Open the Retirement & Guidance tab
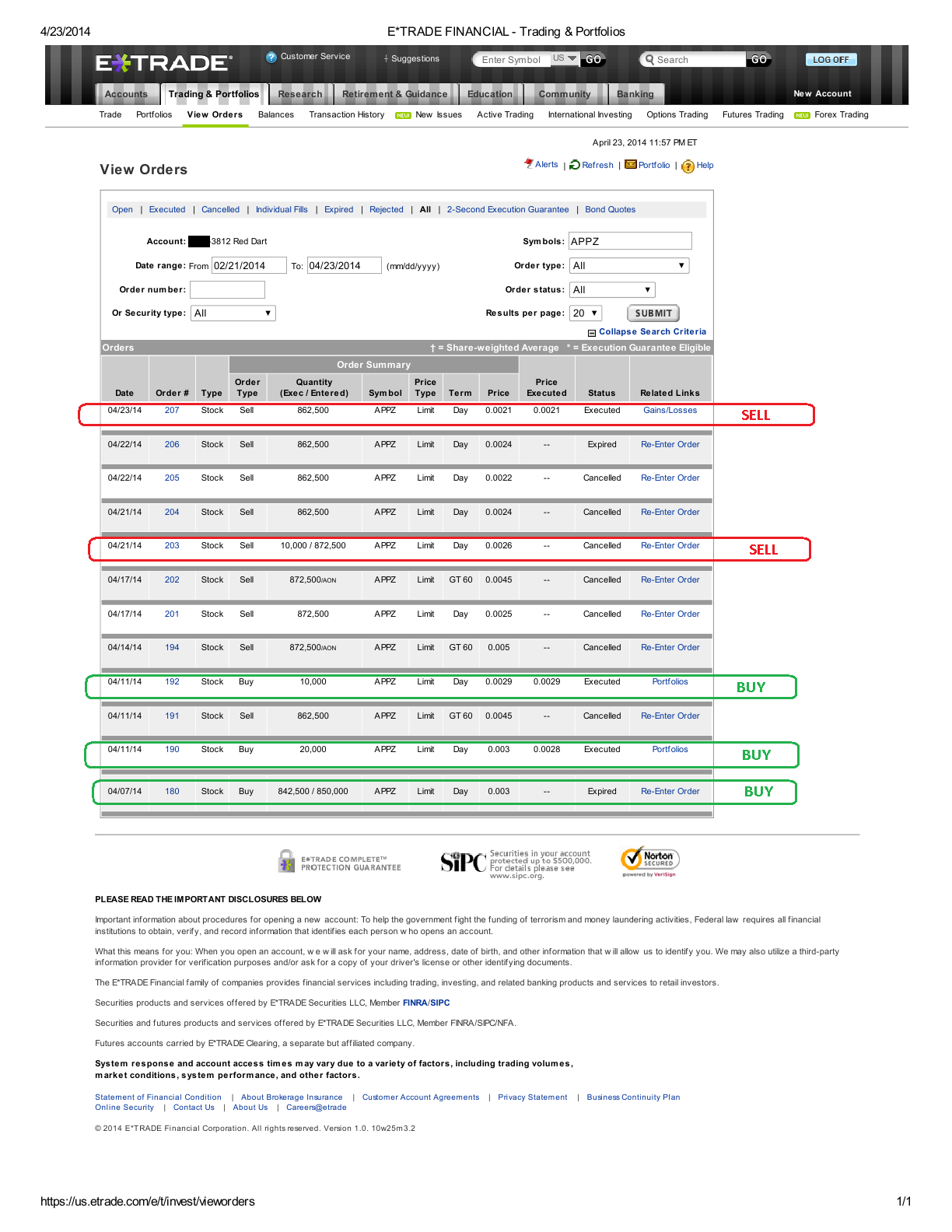The width and height of the screenshot is (952, 1232). click(x=394, y=94)
